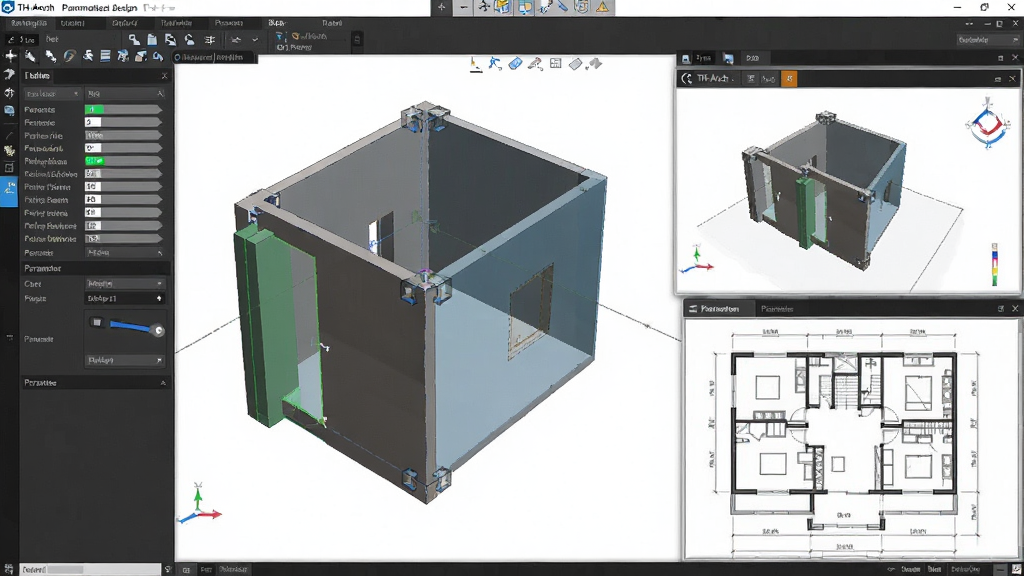Click the view orientation gizmo in the preview panel

pyautogui.click(x=987, y=124)
